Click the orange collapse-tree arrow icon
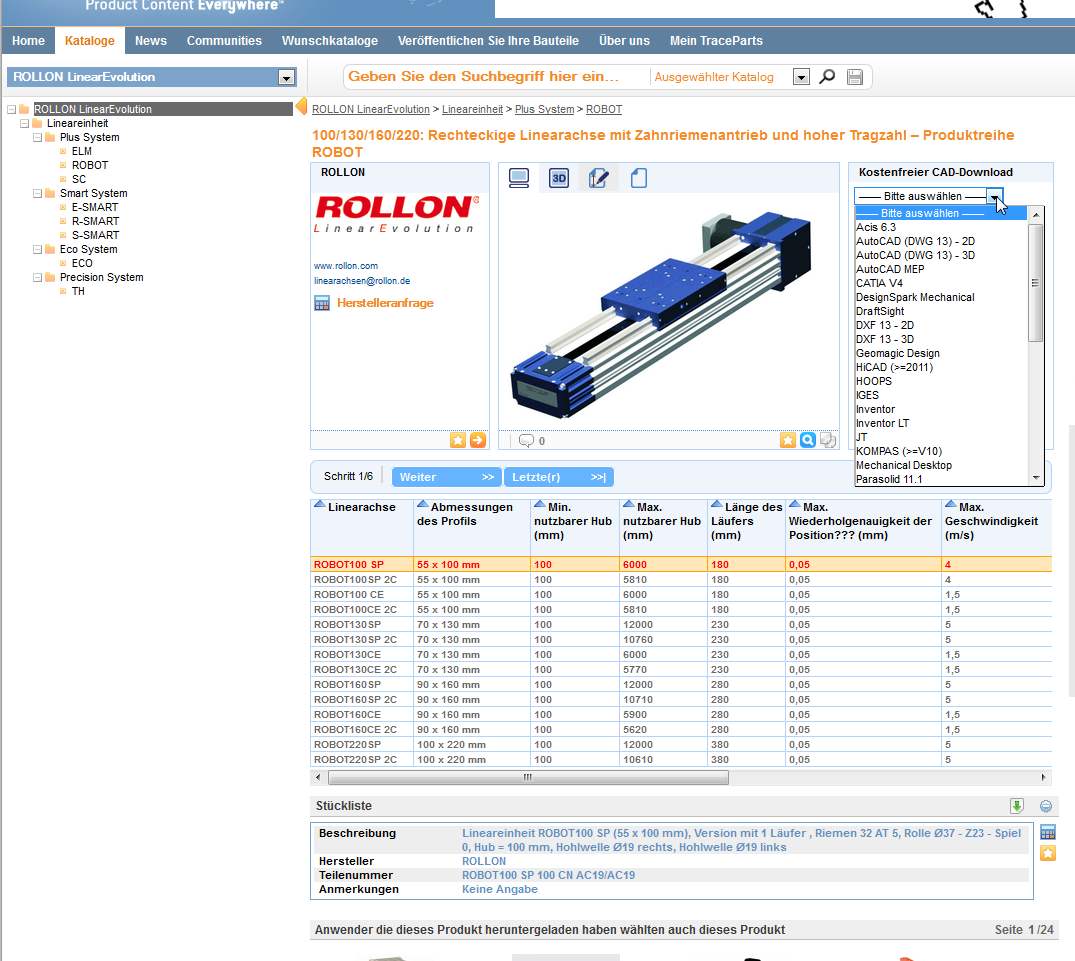 point(301,107)
